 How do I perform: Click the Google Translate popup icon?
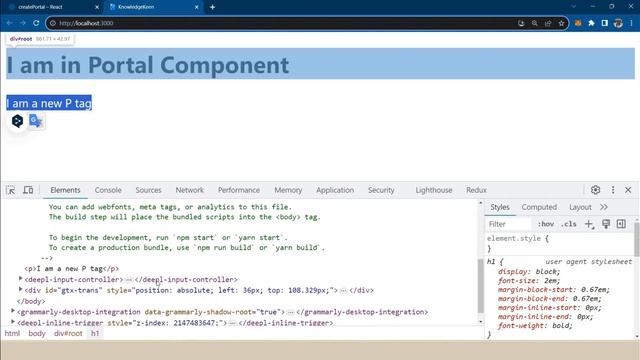(x=36, y=121)
